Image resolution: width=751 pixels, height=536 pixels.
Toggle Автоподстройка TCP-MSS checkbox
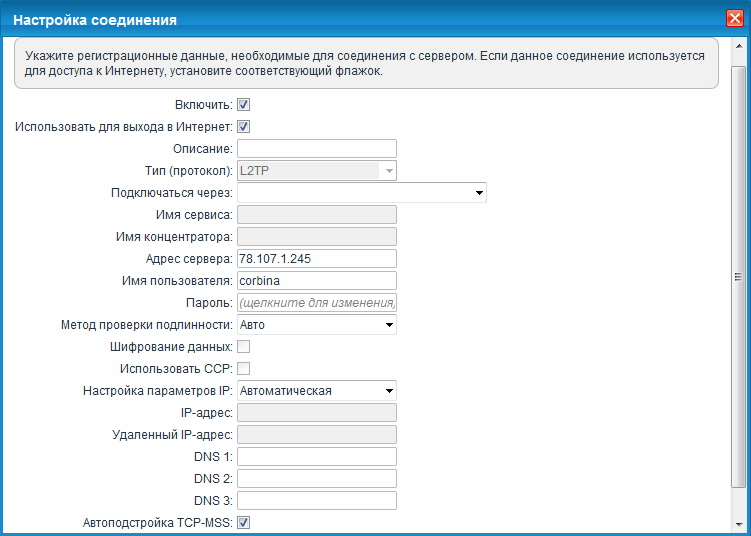click(x=243, y=522)
